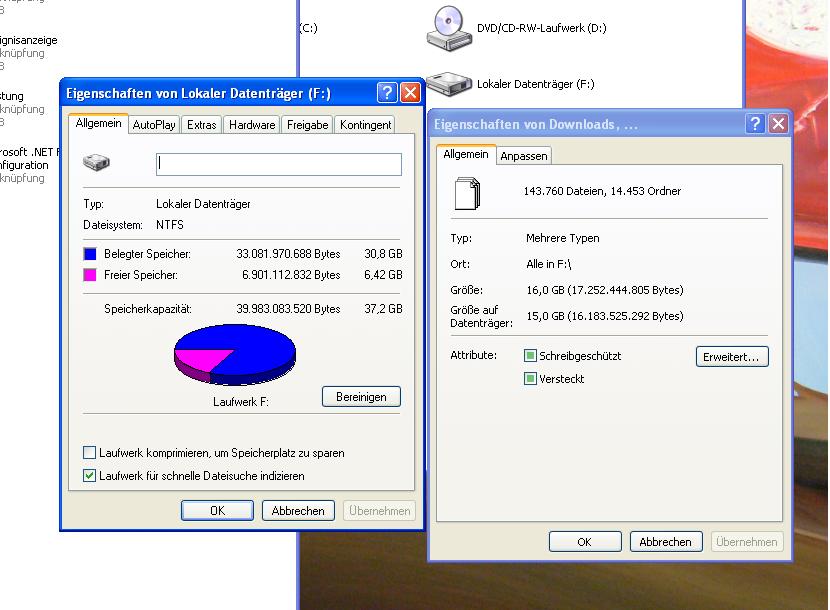Click the '6.901.112.832 Bytes' free space value
This screenshot has height=610, width=830.
(291, 275)
